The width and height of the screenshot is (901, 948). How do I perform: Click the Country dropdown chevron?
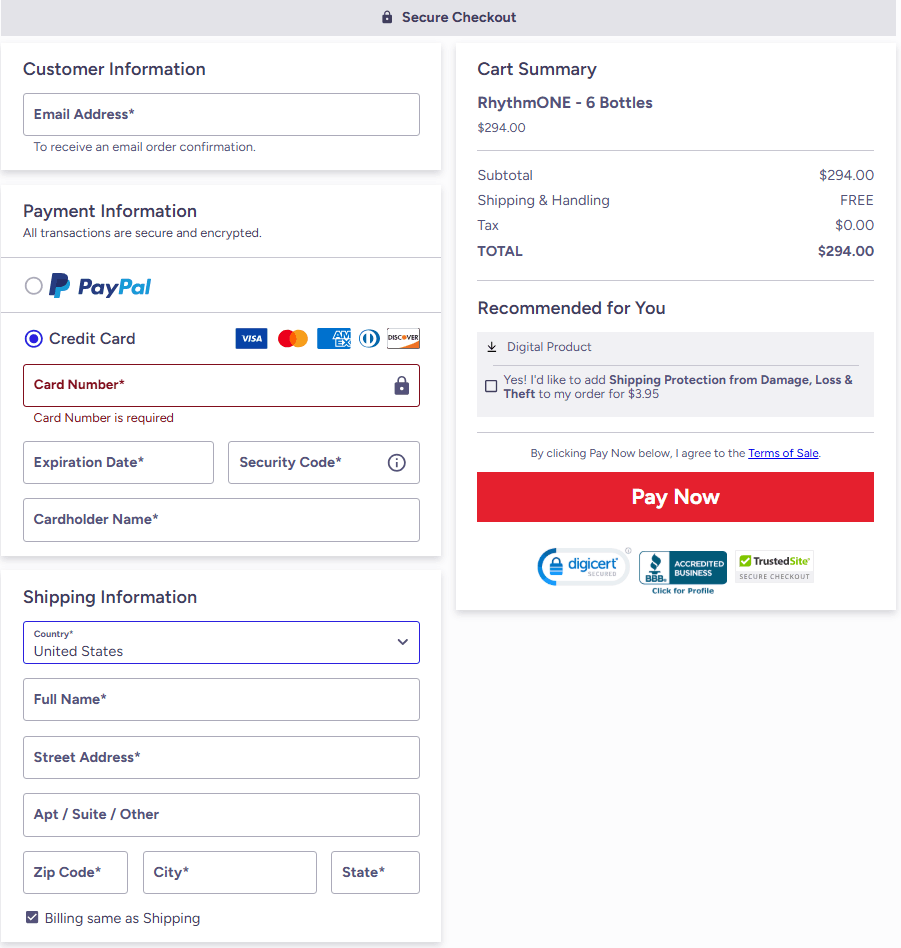(x=403, y=642)
